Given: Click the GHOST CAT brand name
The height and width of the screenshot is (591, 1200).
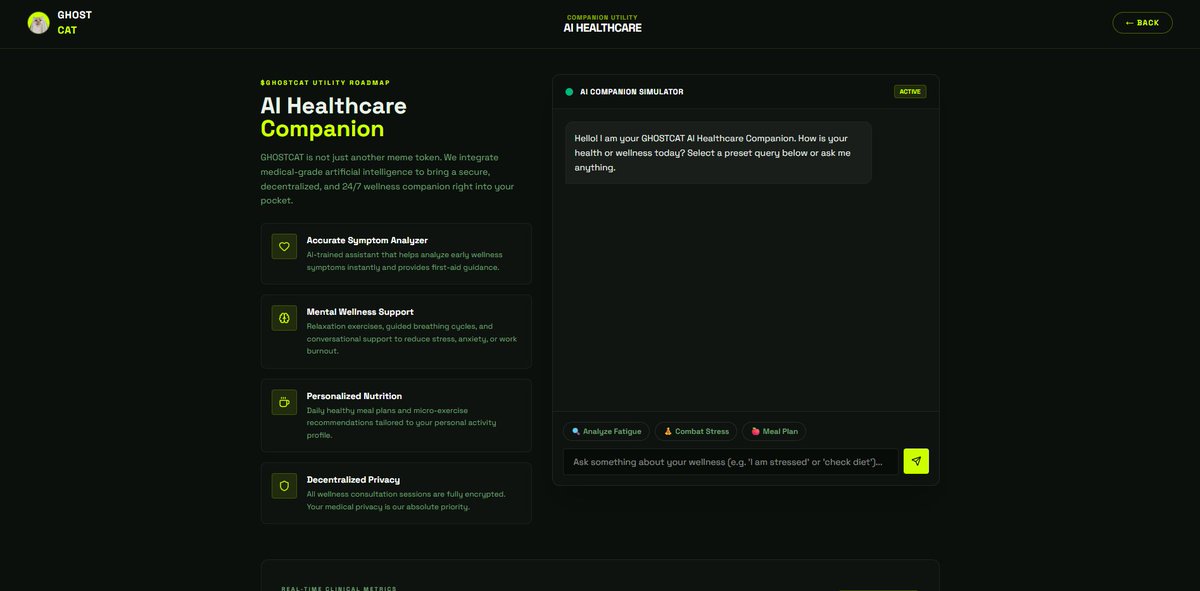Looking at the screenshot, I should pos(74,23).
